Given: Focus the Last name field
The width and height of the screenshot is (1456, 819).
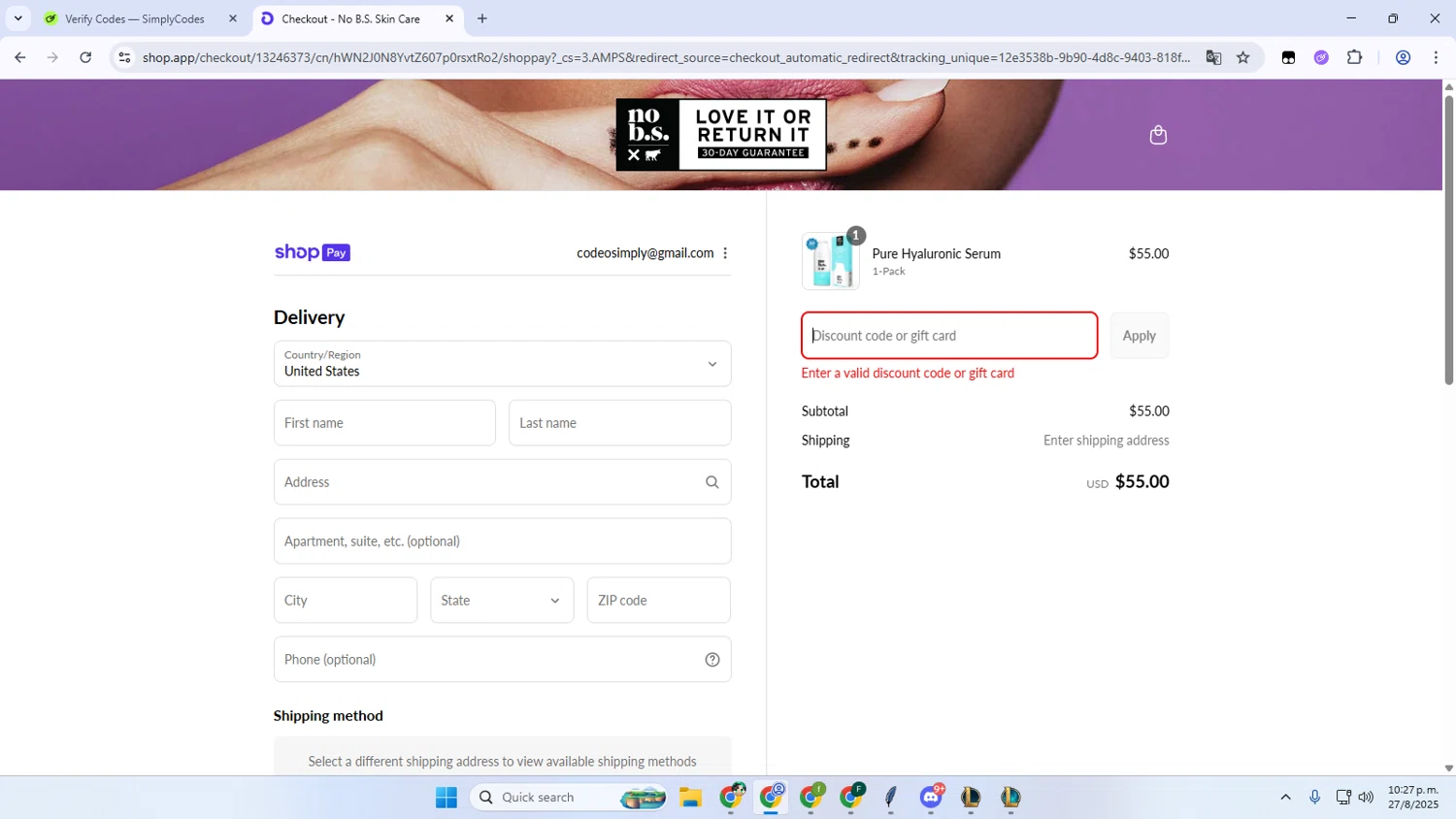Looking at the screenshot, I should click(619, 423).
